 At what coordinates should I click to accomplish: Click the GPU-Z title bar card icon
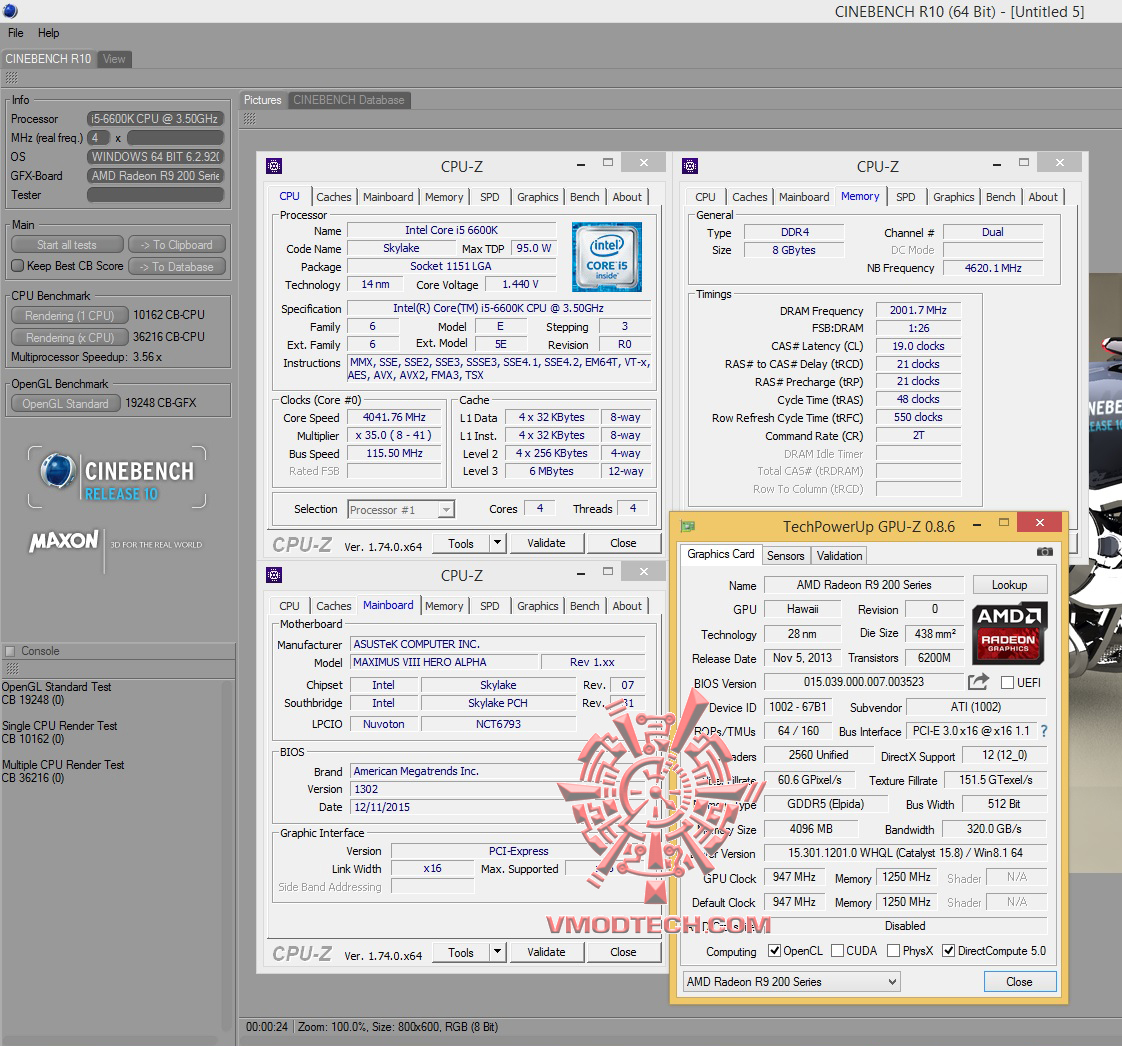pos(688,526)
